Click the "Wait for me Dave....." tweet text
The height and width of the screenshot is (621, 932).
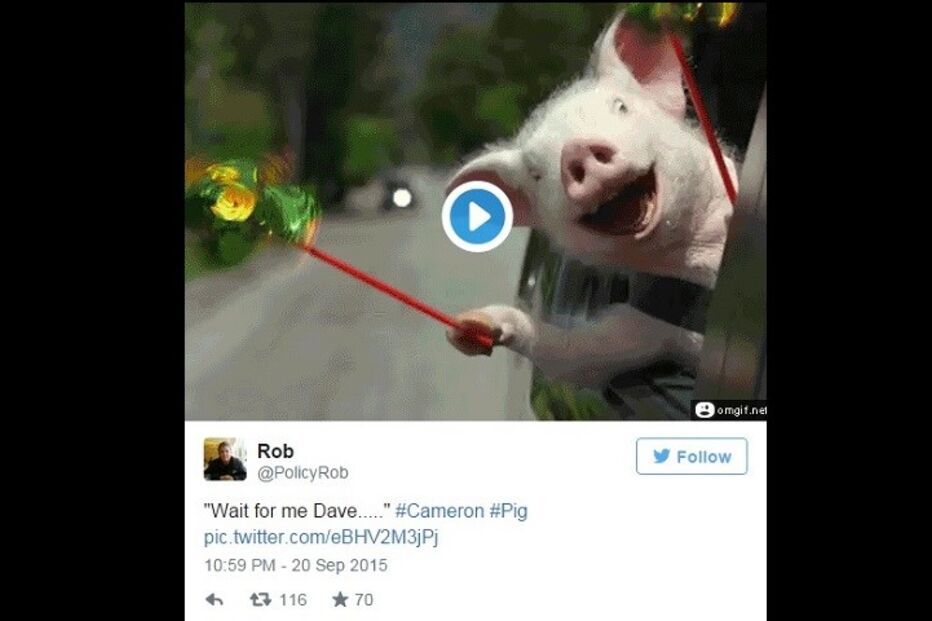pyautogui.click(x=297, y=511)
